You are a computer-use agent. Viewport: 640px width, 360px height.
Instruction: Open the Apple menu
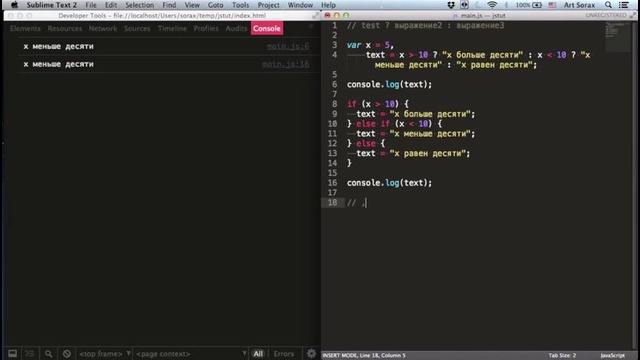[14, 5]
